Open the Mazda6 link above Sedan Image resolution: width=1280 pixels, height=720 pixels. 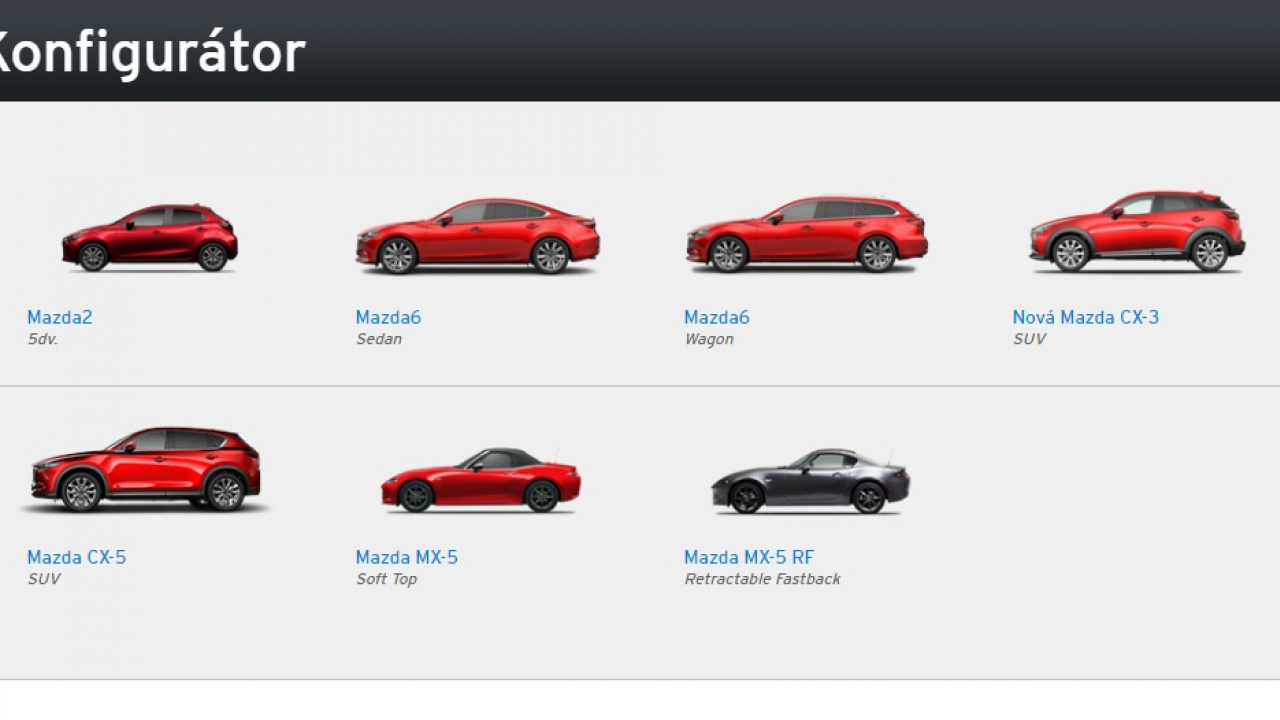(x=388, y=317)
